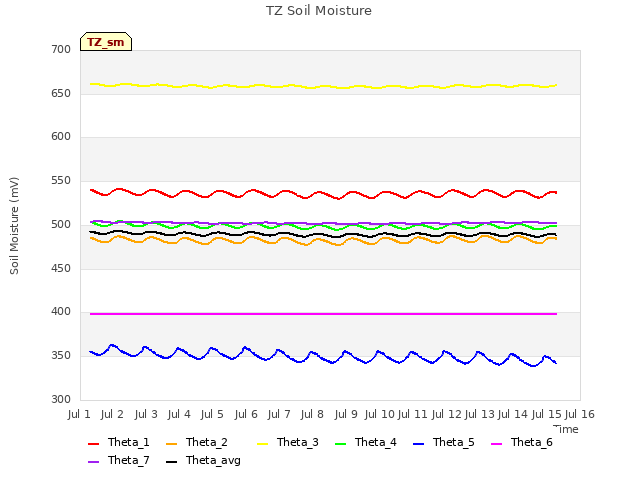The image size is (640, 480).
Task: Select Theta_5 legend entry
Action: click(x=444, y=442)
